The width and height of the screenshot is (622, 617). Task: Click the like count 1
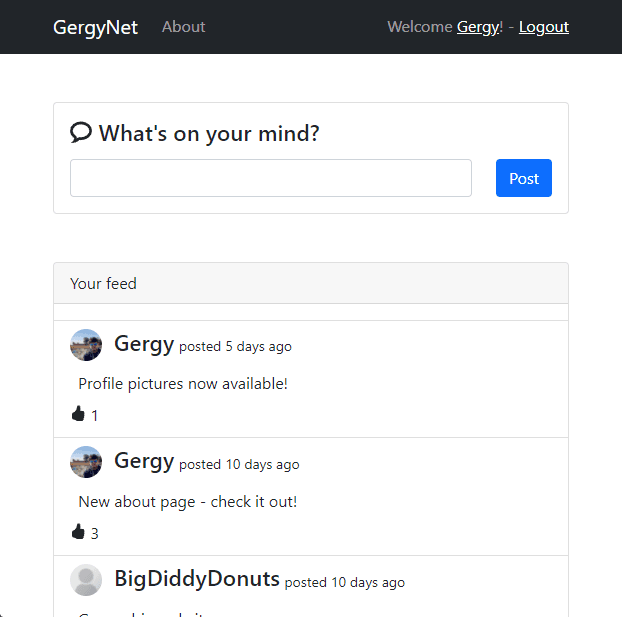[x=94, y=416]
